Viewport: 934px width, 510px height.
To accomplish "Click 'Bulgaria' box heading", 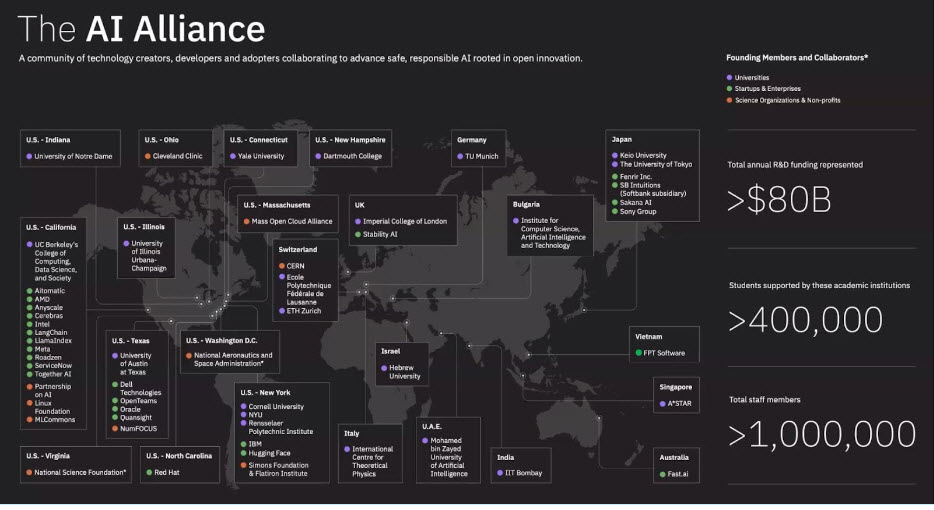I will pos(526,204).
